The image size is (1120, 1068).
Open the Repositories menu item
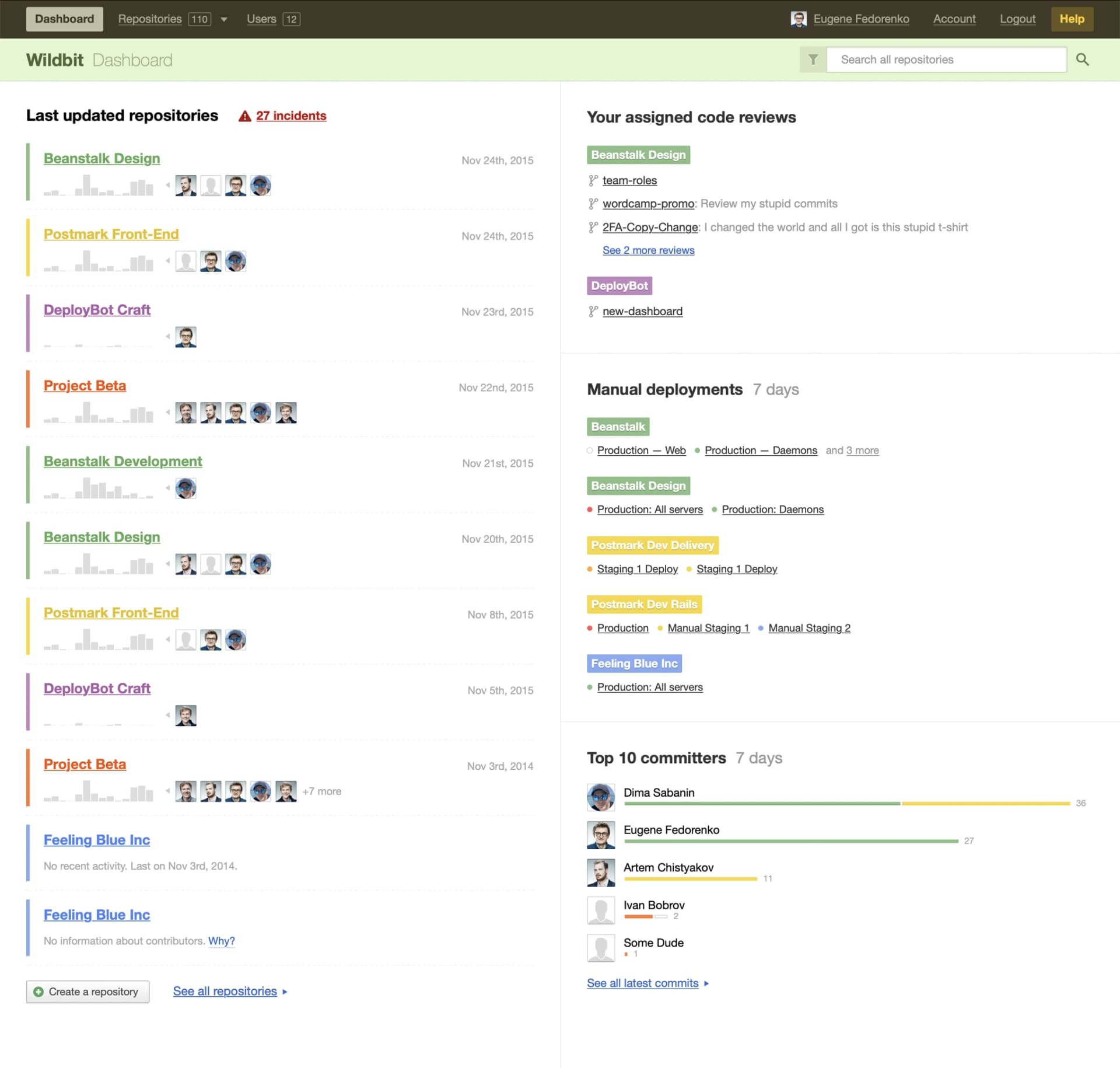coord(150,19)
